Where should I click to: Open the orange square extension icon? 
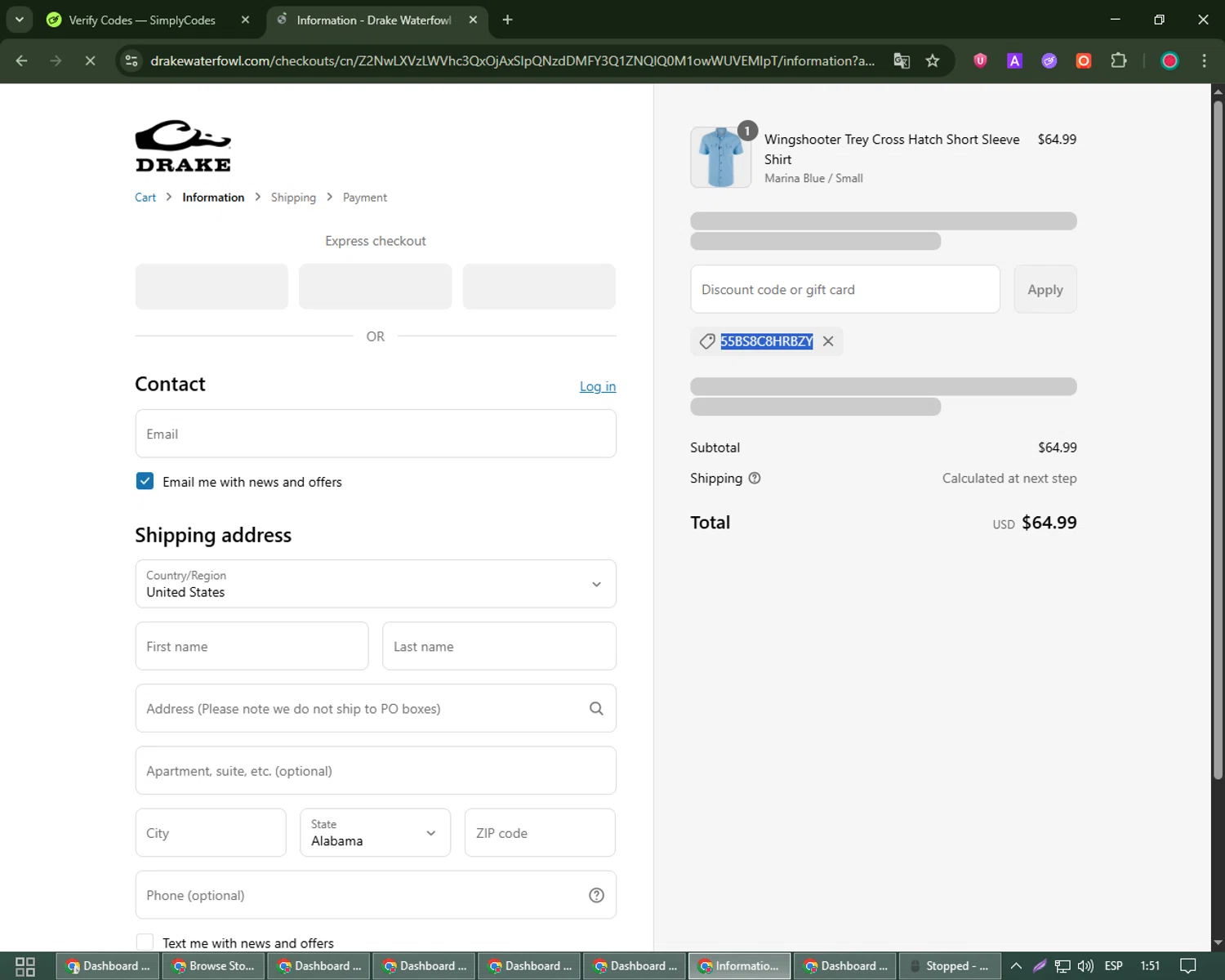click(1084, 60)
